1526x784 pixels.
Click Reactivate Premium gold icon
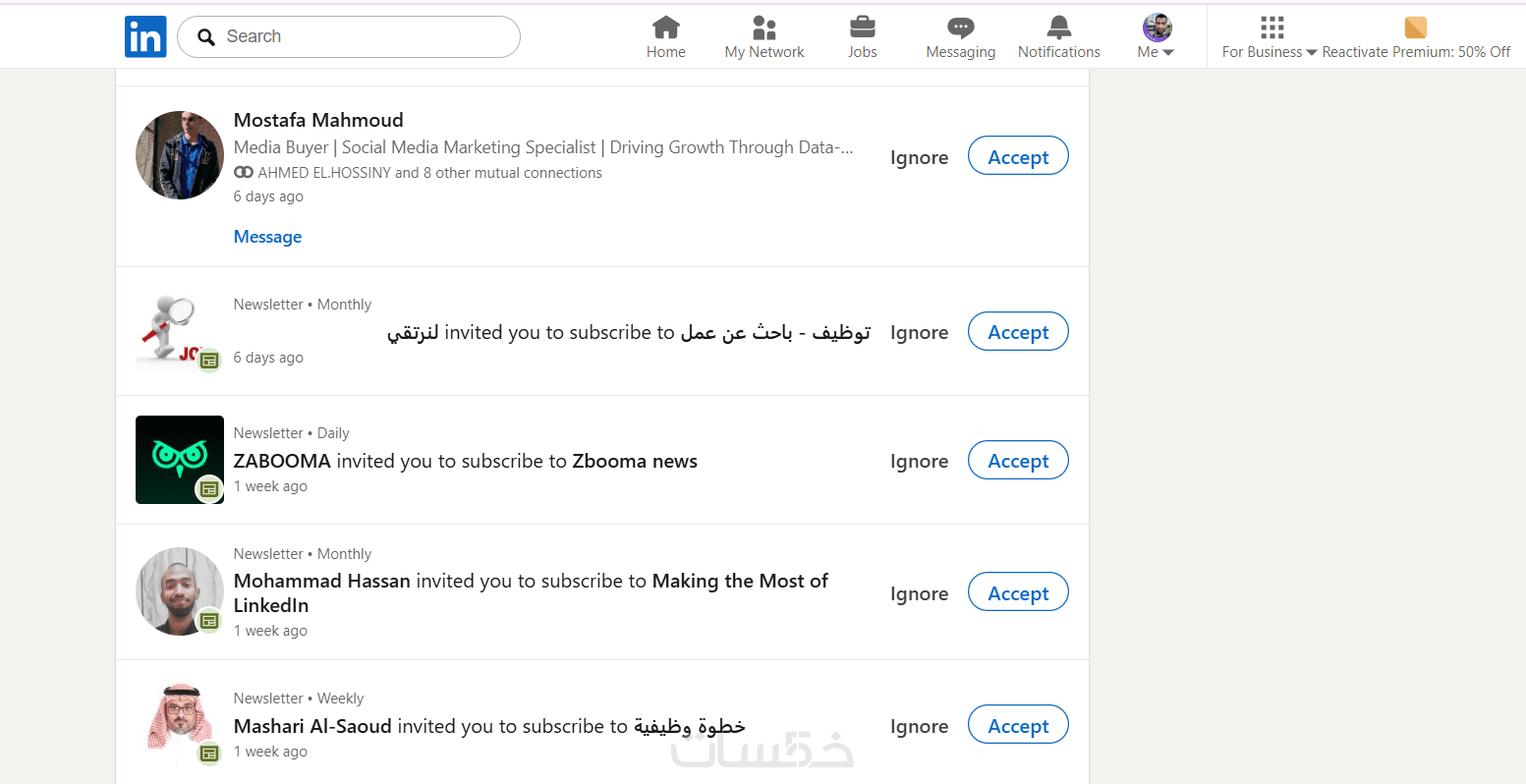[1415, 28]
